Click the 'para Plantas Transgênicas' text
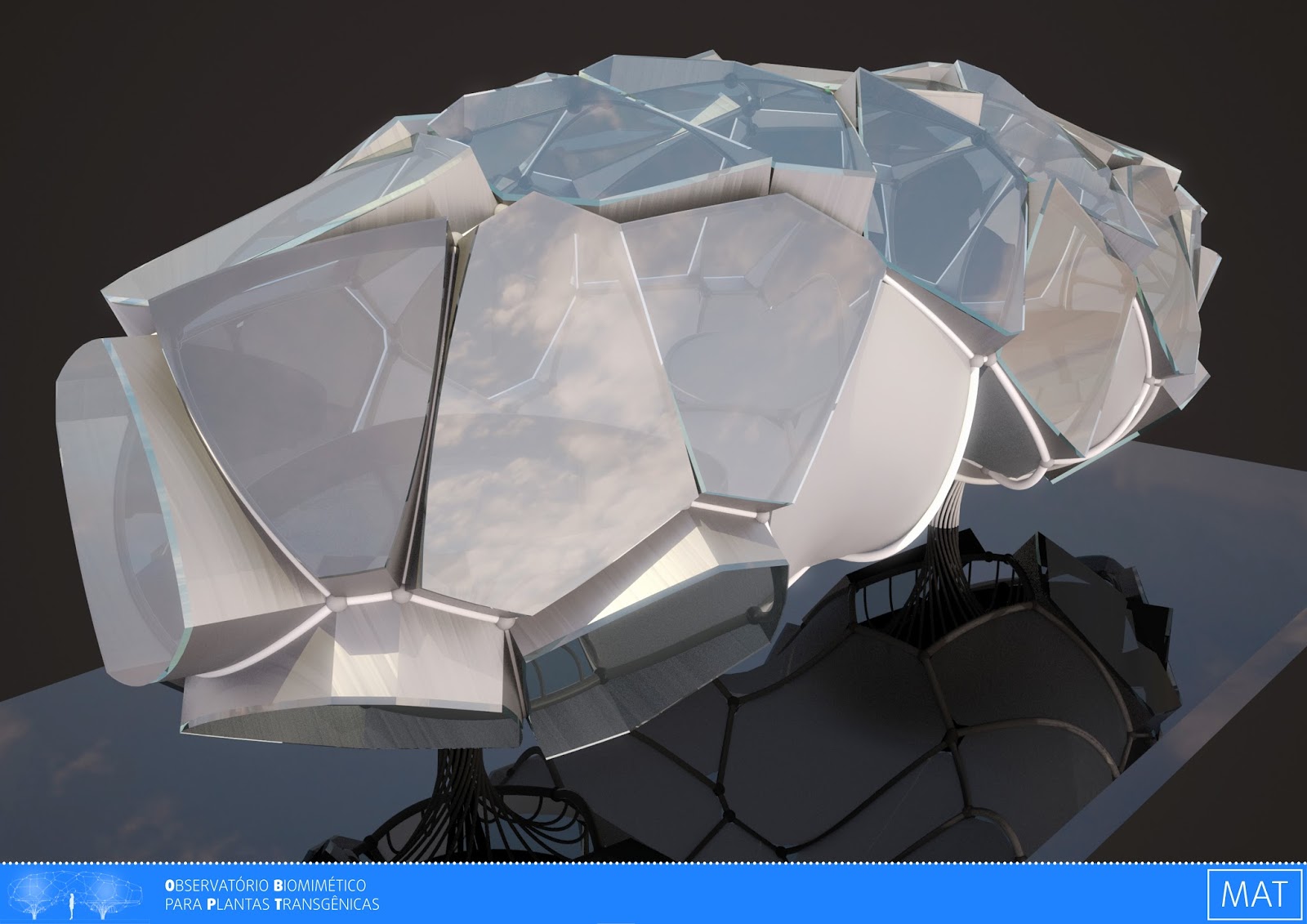 click(272, 904)
